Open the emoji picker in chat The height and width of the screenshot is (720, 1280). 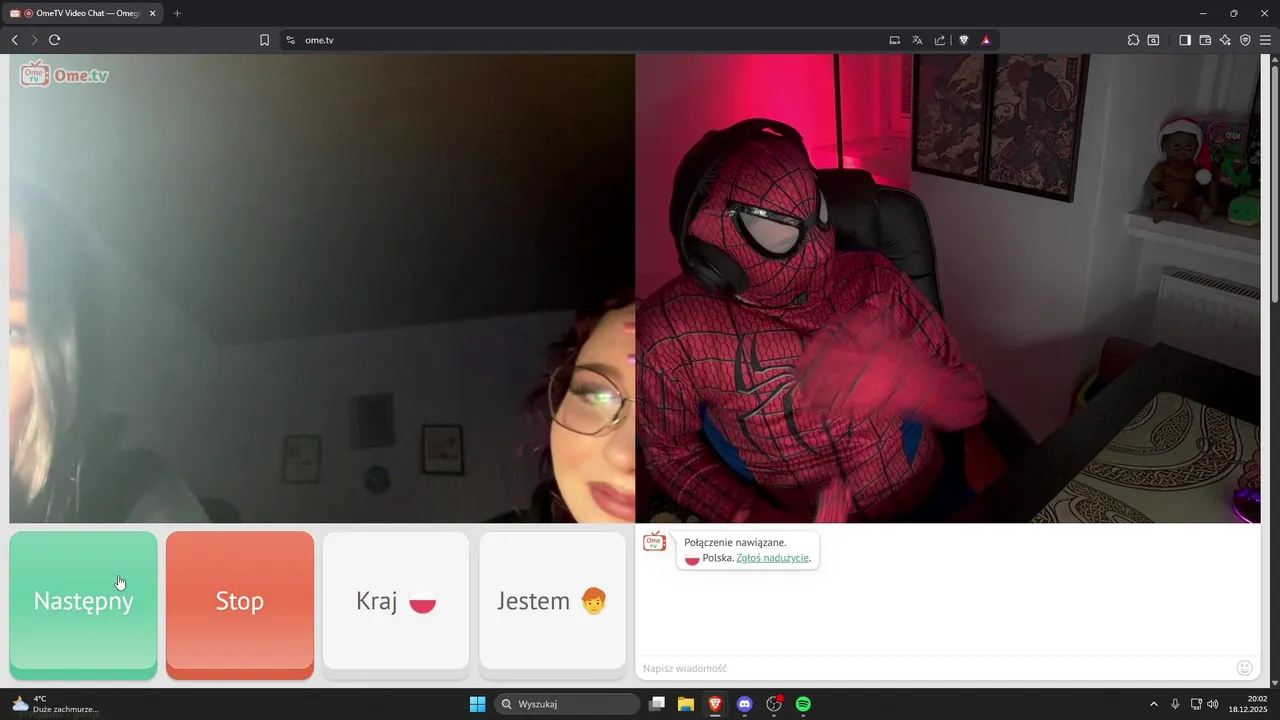[1245, 667]
